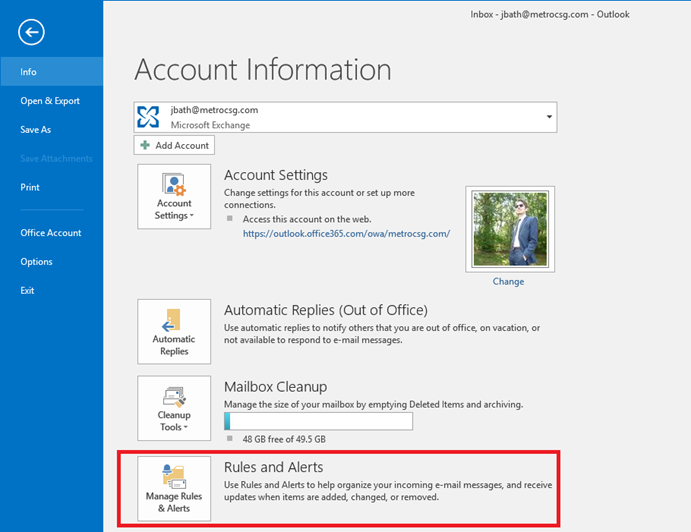Click the Automatic Replies (Out of Office) heading
Screen dimensions: 691x532
(326, 310)
